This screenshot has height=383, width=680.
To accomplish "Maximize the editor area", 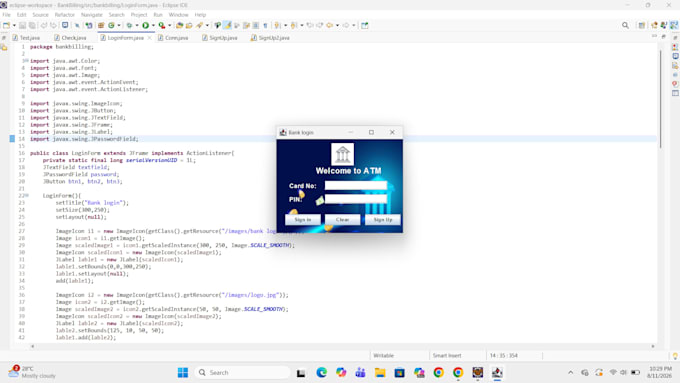I will click(x=664, y=37).
